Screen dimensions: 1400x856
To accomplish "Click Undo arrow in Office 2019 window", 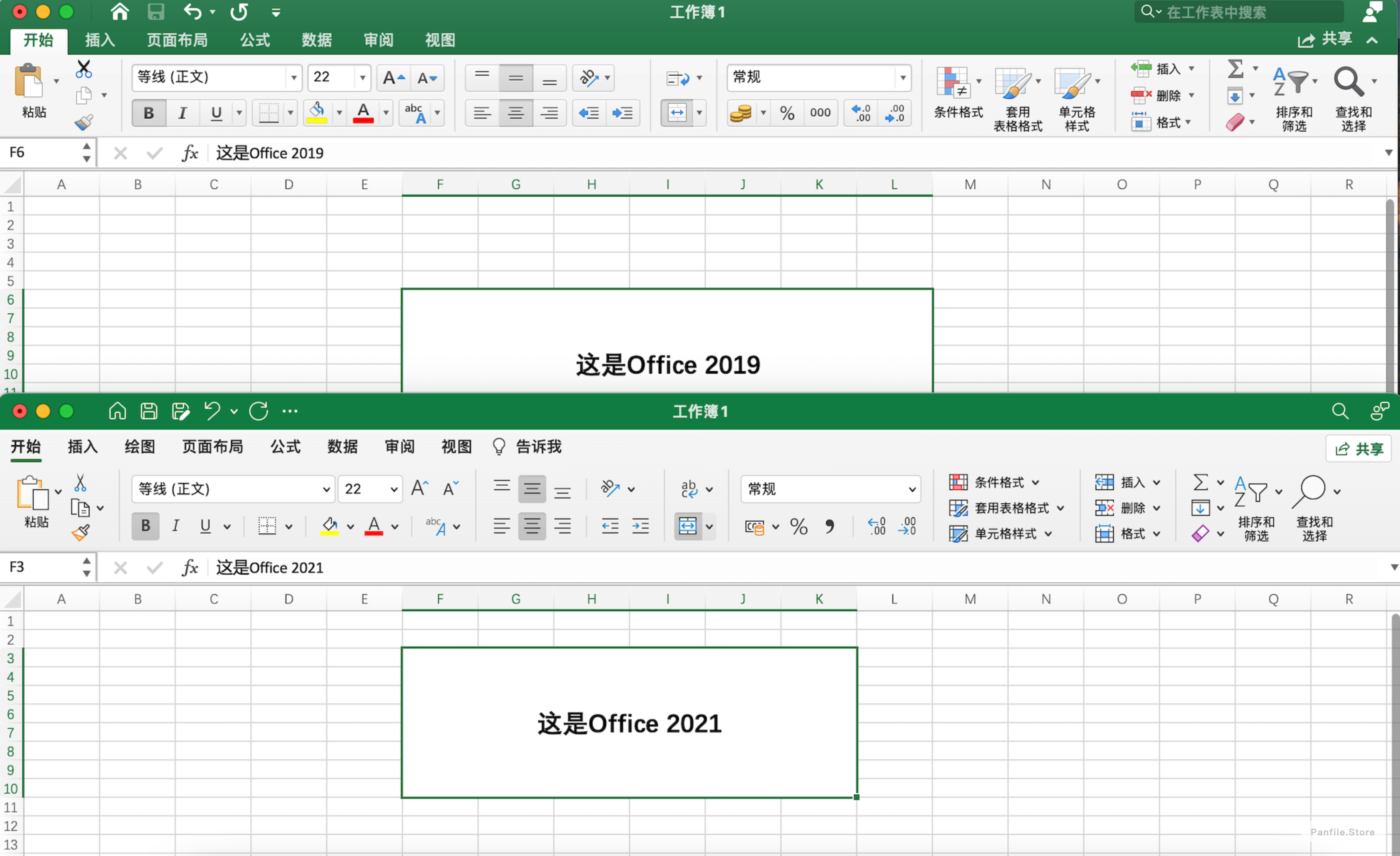I will pyautogui.click(x=192, y=11).
